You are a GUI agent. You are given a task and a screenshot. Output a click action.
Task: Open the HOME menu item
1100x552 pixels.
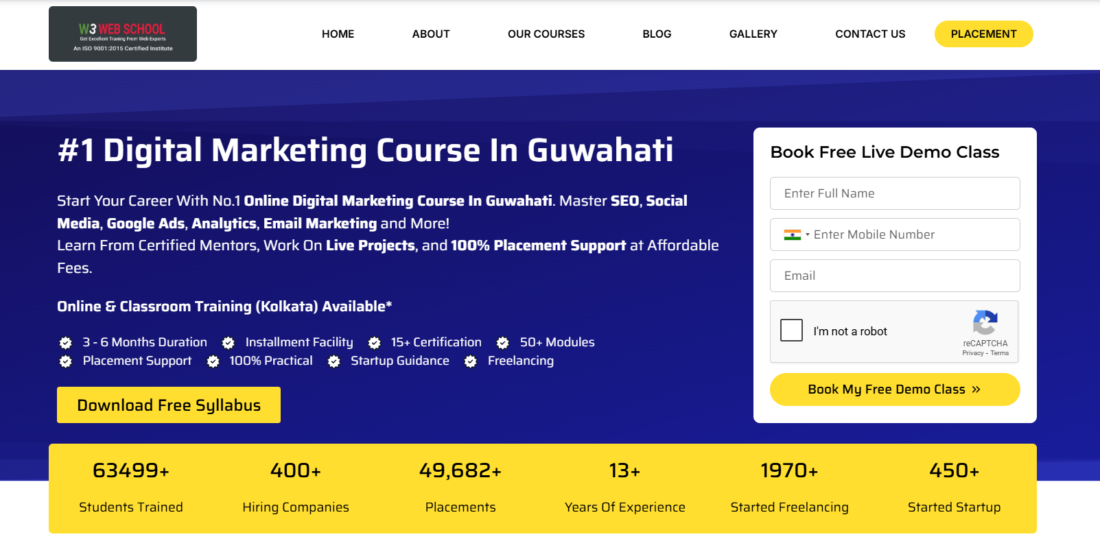point(337,34)
